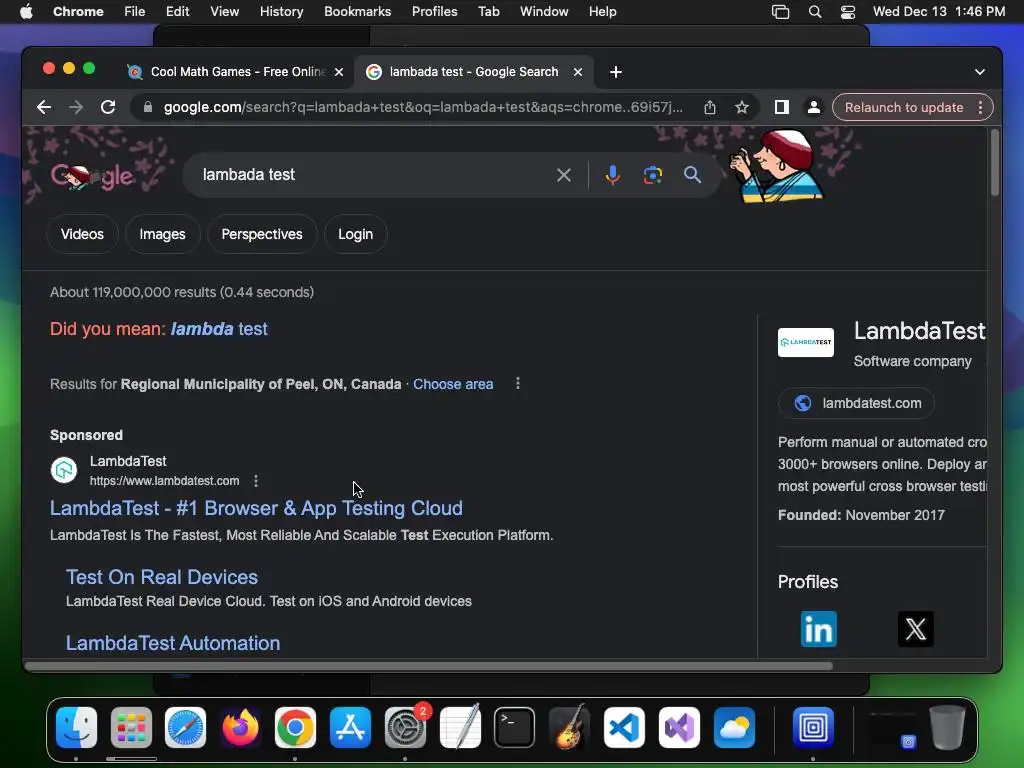
Task: Open System Settings in the dock
Action: tap(405, 727)
